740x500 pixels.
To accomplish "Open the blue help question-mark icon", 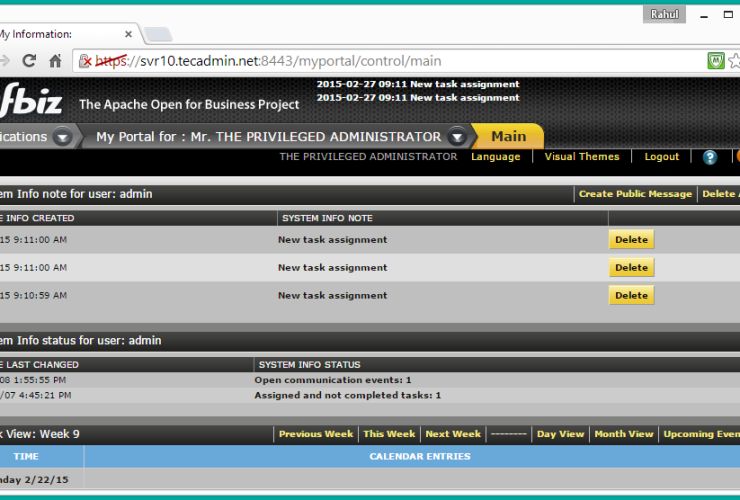I will point(710,157).
